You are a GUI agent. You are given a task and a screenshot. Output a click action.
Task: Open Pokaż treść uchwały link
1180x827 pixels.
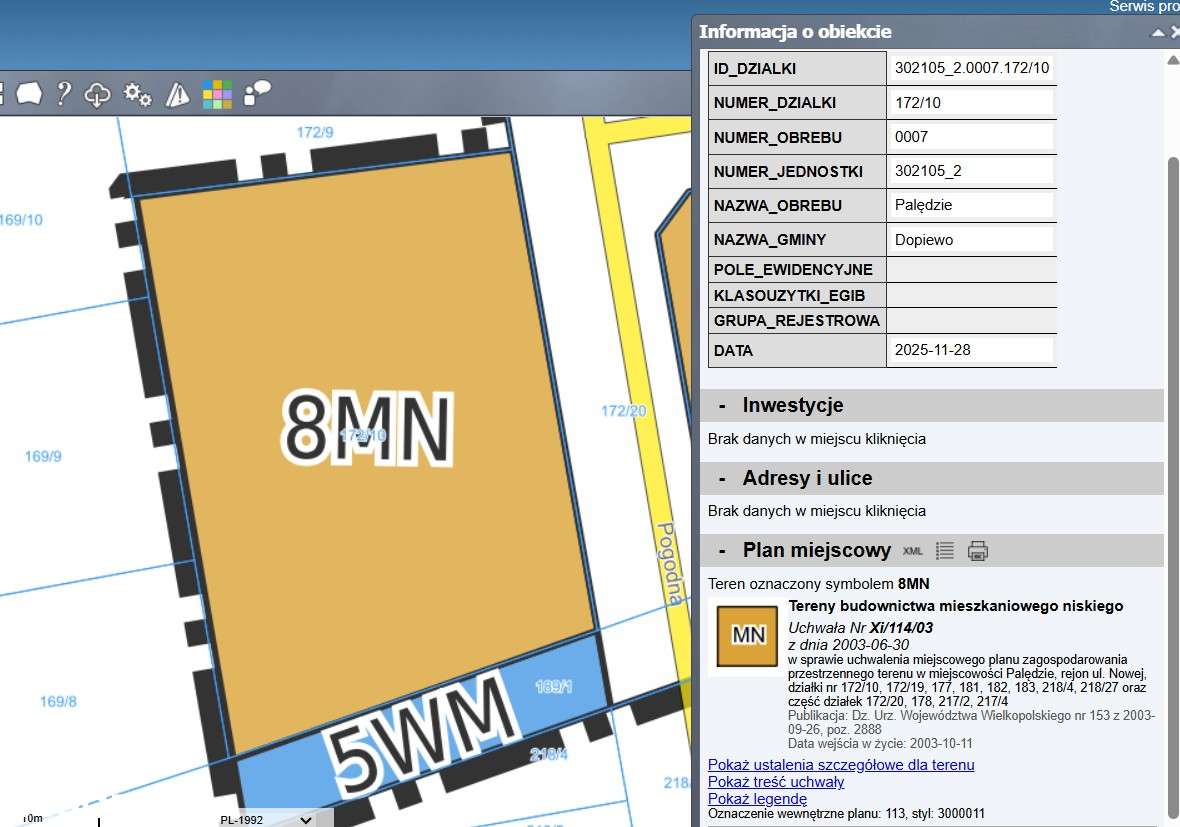(776, 782)
